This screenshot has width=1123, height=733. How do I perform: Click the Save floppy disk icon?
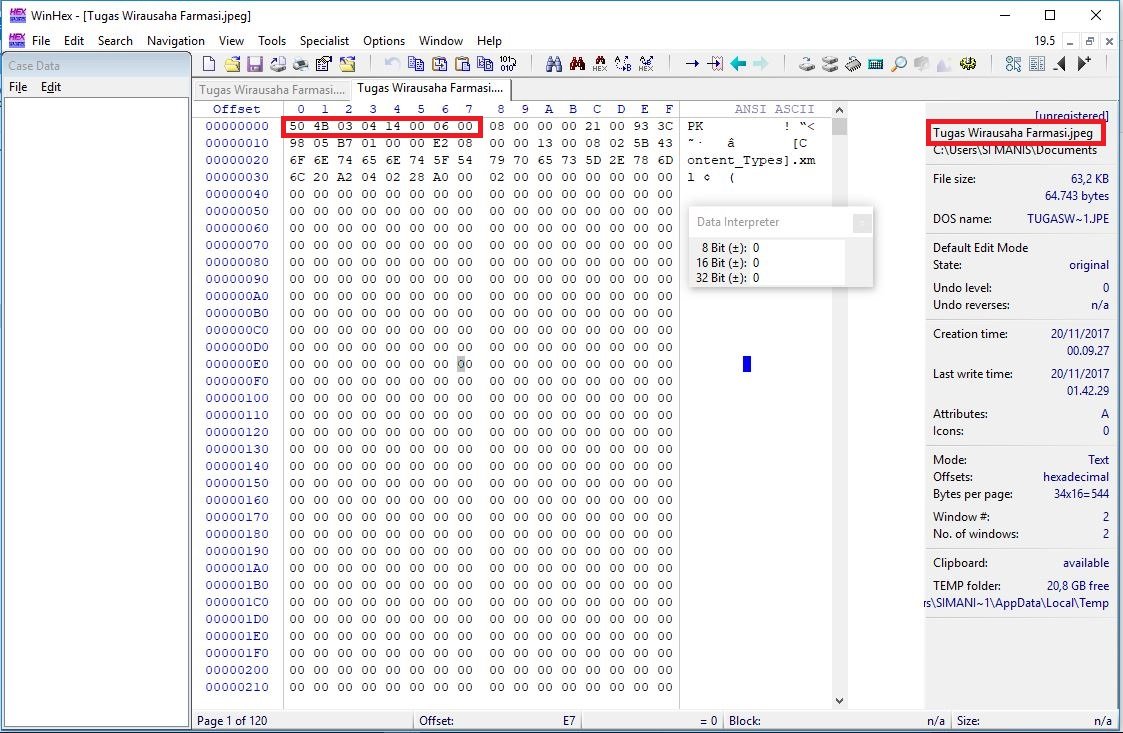[x=255, y=64]
